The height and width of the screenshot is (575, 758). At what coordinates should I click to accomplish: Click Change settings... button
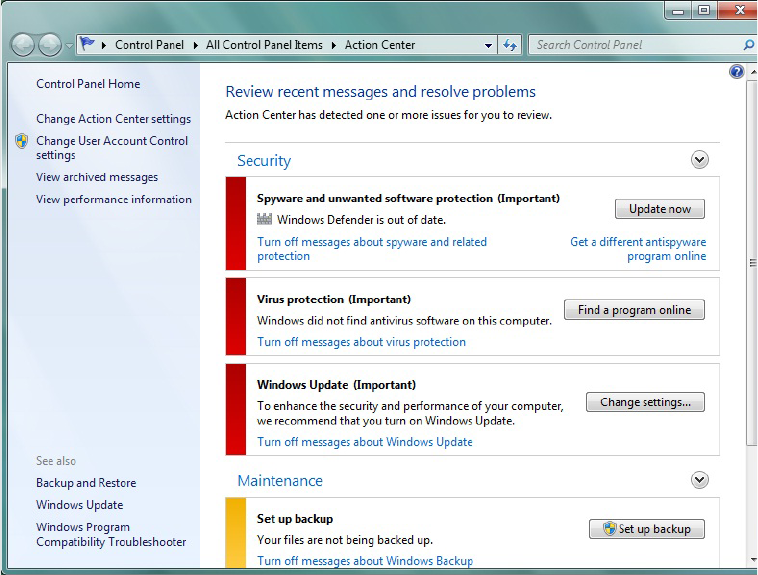click(645, 402)
